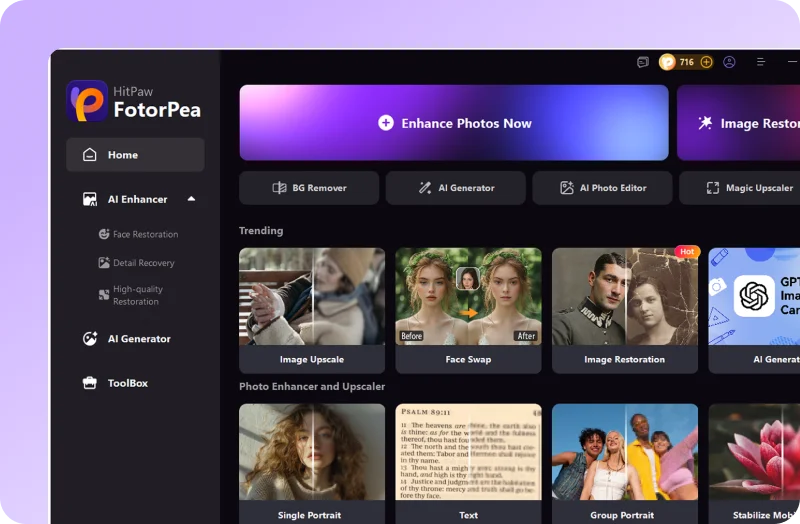Click the coin icon beside 716 credits

click(x=667, y=62)
